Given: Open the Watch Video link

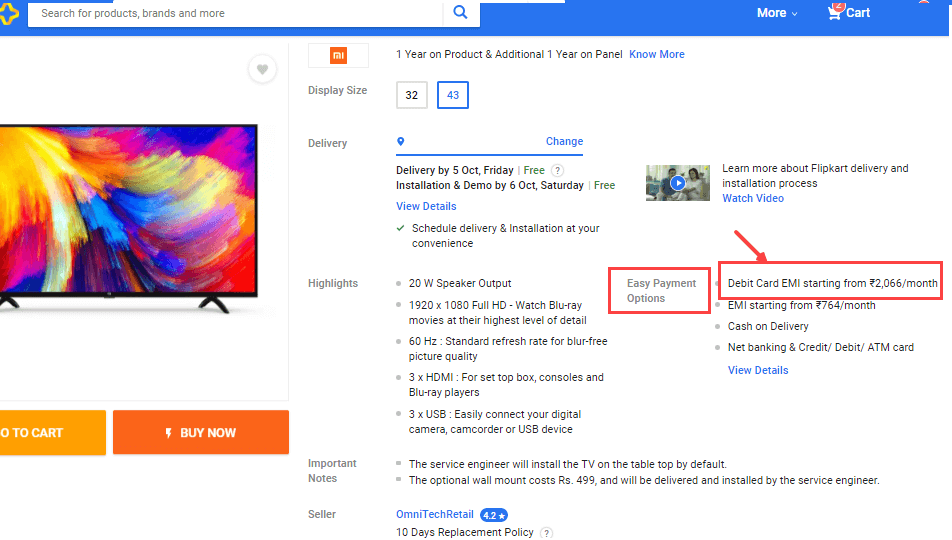Looking at the screenshot, I should pyautogui.click(x=753, y=198).
